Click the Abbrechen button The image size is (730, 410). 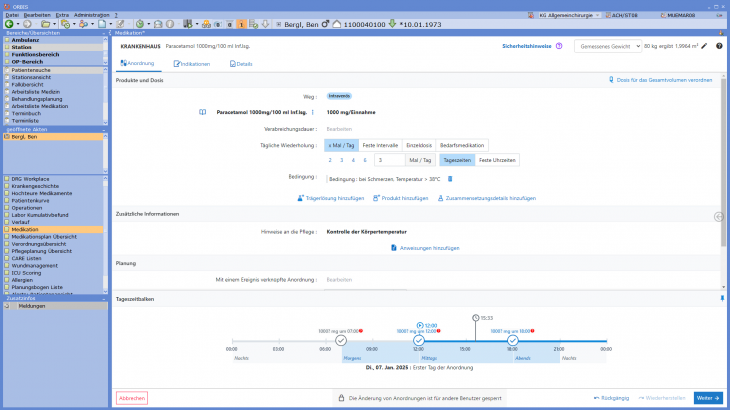132,398
